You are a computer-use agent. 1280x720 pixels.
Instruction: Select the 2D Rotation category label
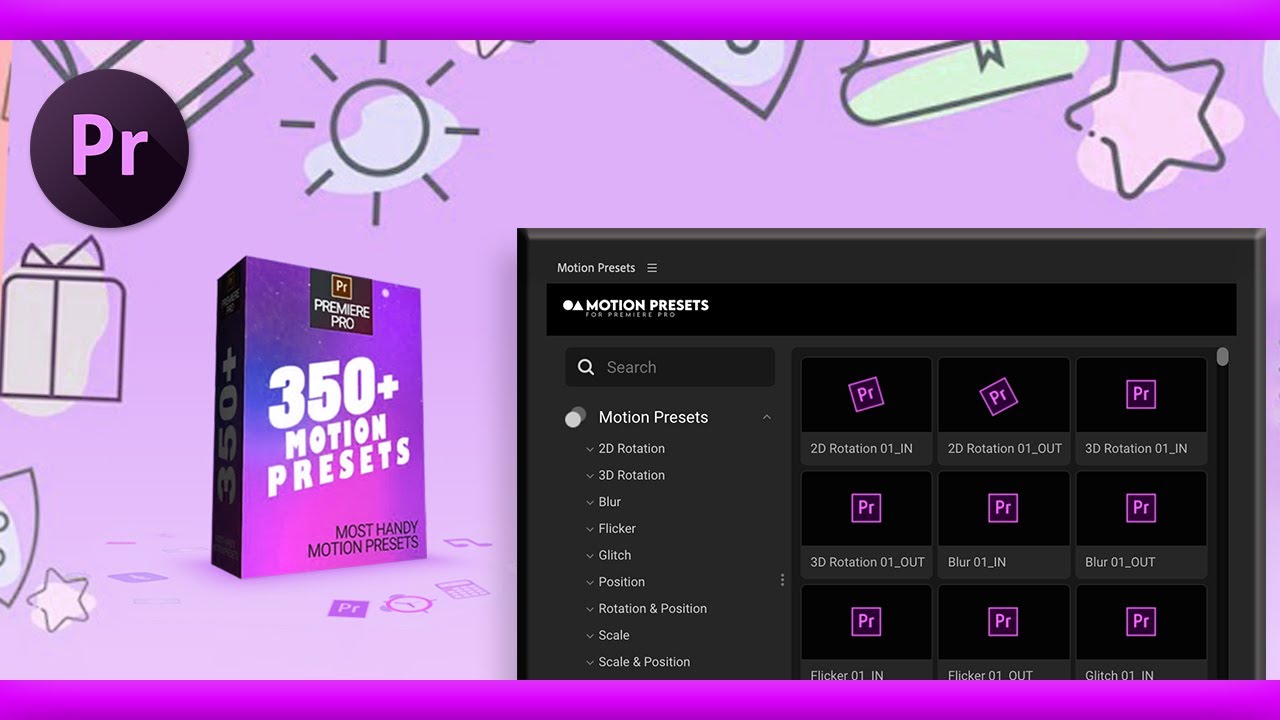pyautogui.click(x=632, y=448)
